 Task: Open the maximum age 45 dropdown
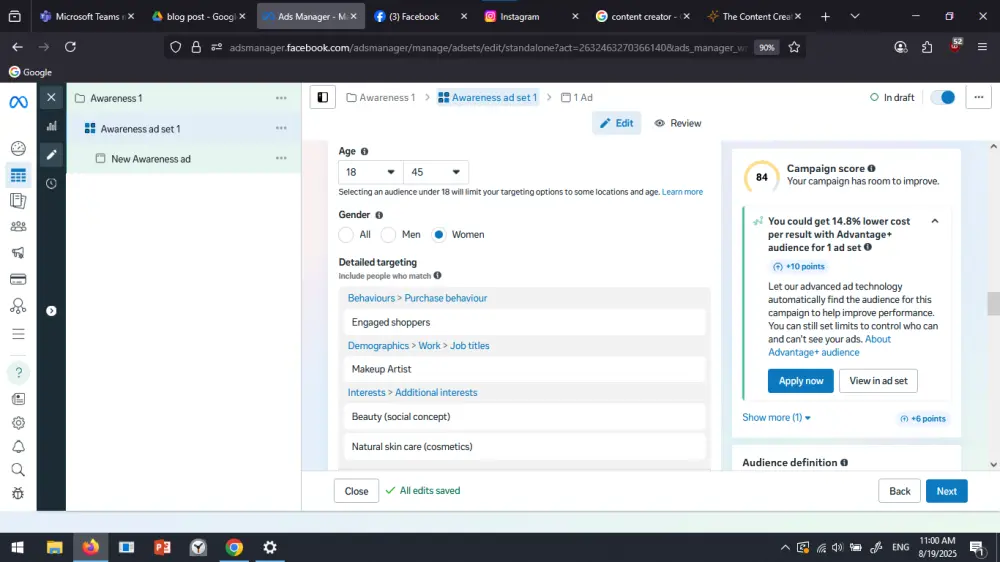point(436,172)
